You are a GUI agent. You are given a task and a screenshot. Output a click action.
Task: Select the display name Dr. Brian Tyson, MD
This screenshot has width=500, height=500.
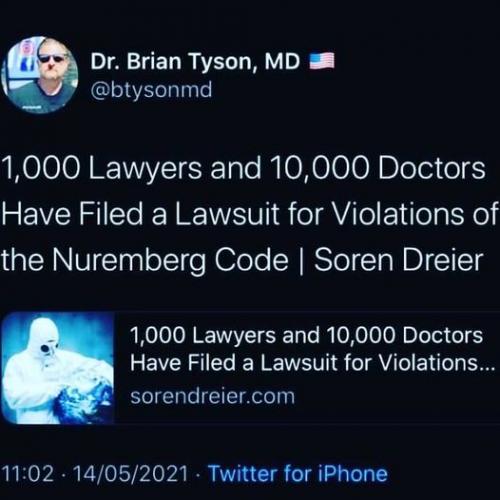click(x=195, y=61)
